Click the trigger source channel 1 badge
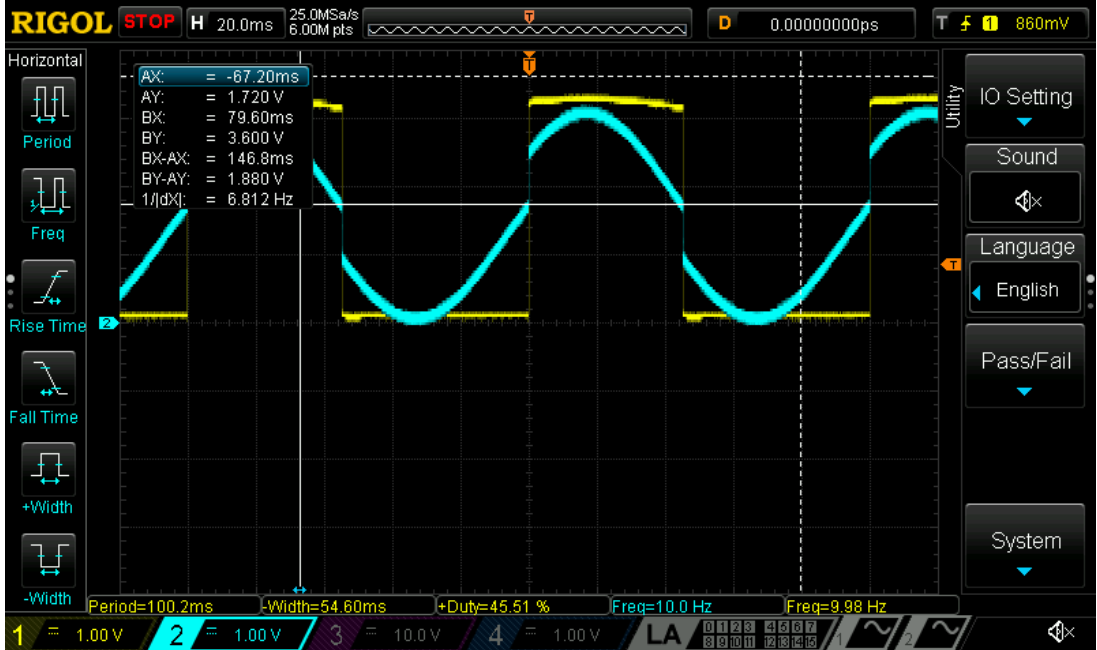Screen dimensions: 1097x650 (x=990, y=24)
